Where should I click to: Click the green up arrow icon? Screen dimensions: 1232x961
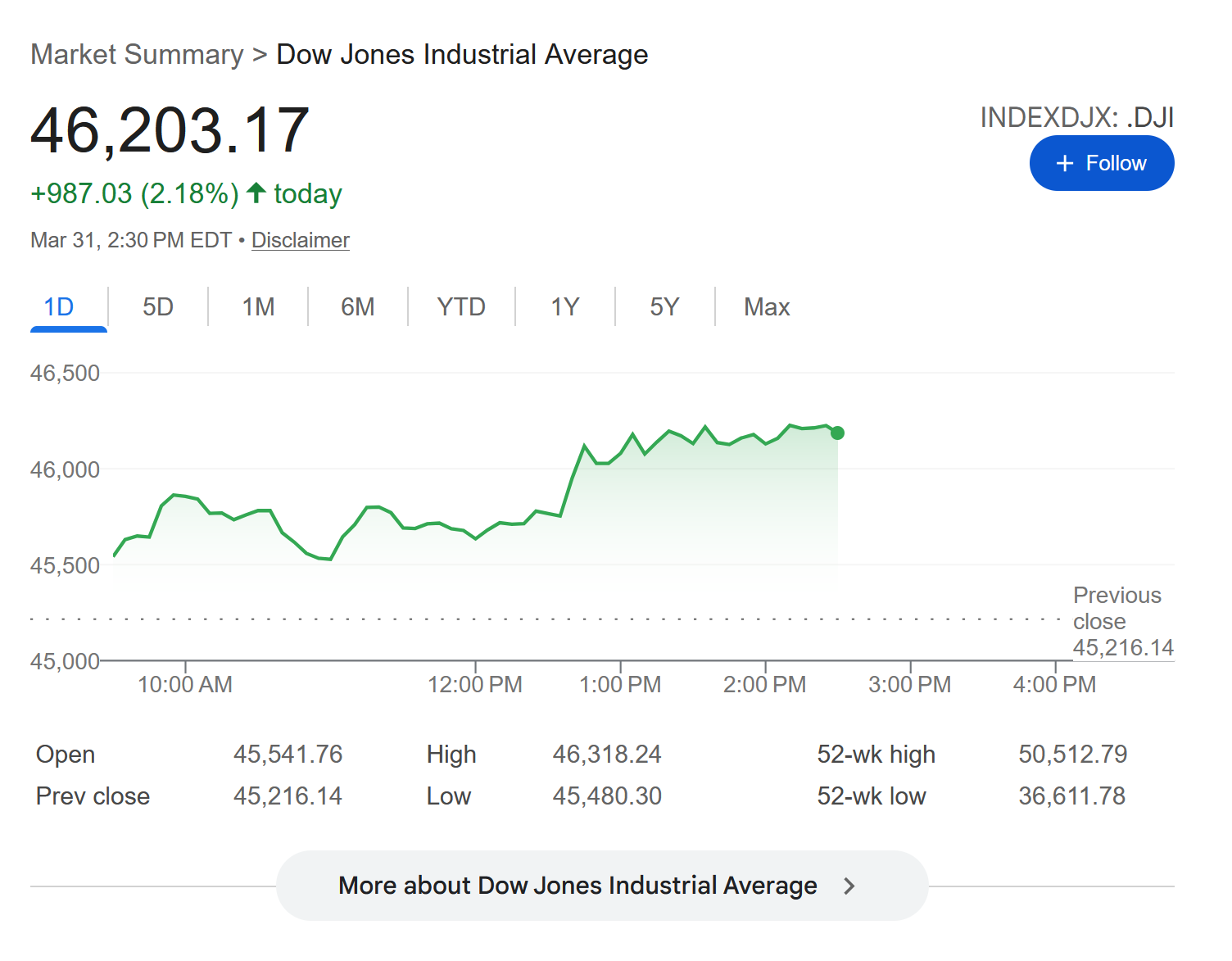pos(256,193)
